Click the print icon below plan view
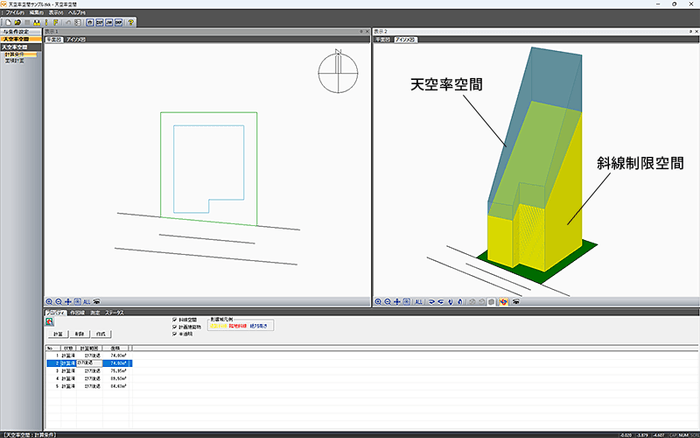This screenshot has width=700, height=438. pos(97,300)
